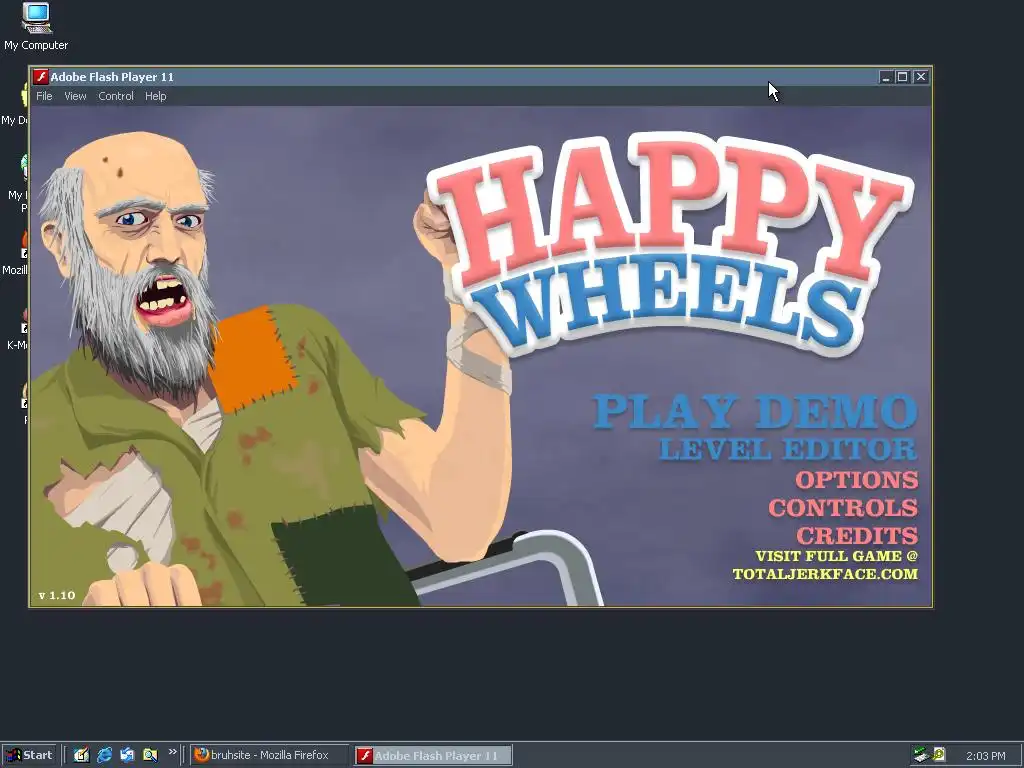
Task: Launch Internet Explorer from Quick Launch
Action: click(x=104, y=755)
